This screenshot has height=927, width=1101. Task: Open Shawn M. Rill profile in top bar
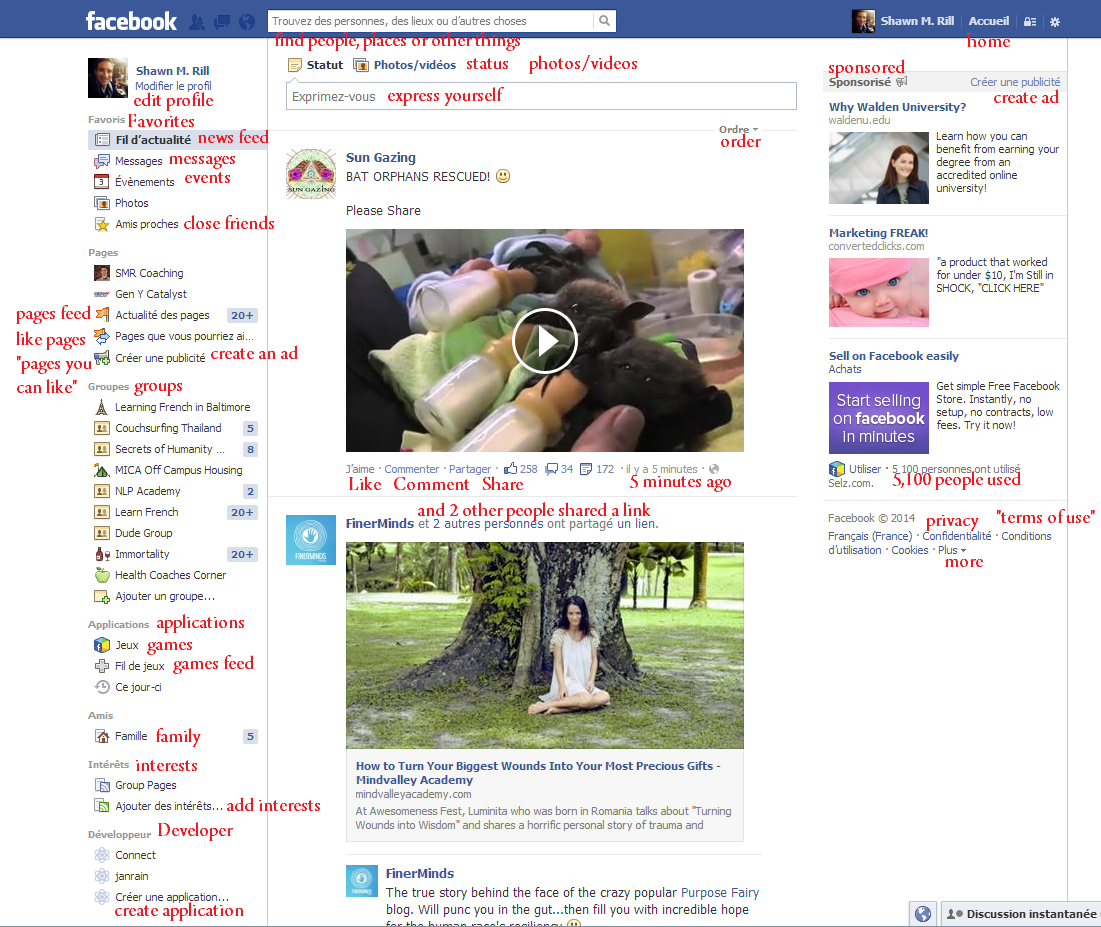click(903, 21)
